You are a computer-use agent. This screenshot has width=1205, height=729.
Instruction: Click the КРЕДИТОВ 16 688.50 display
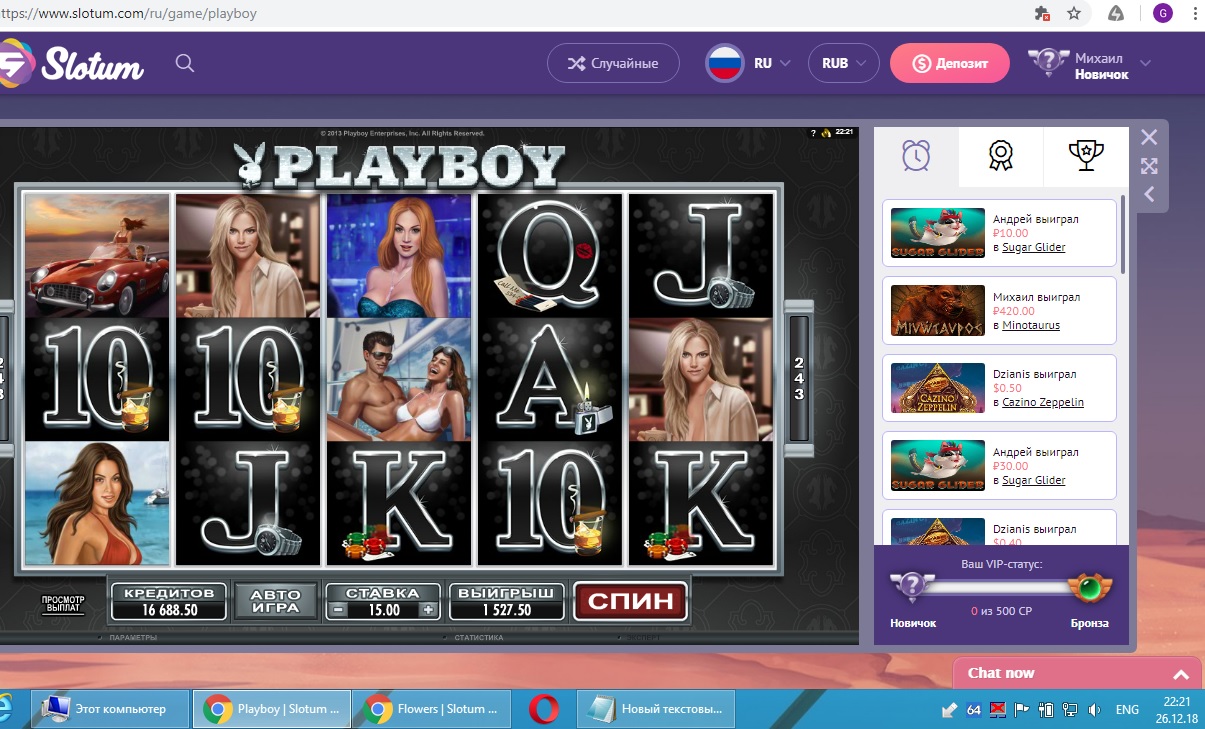[169, 601]
